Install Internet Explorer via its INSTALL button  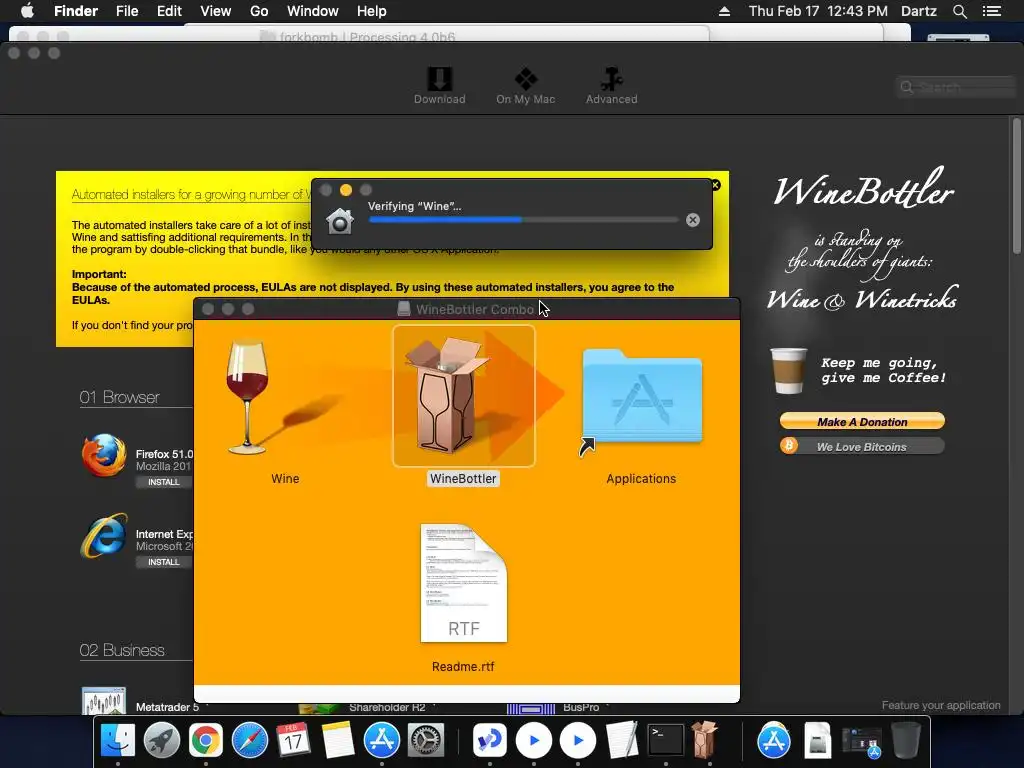163,562
